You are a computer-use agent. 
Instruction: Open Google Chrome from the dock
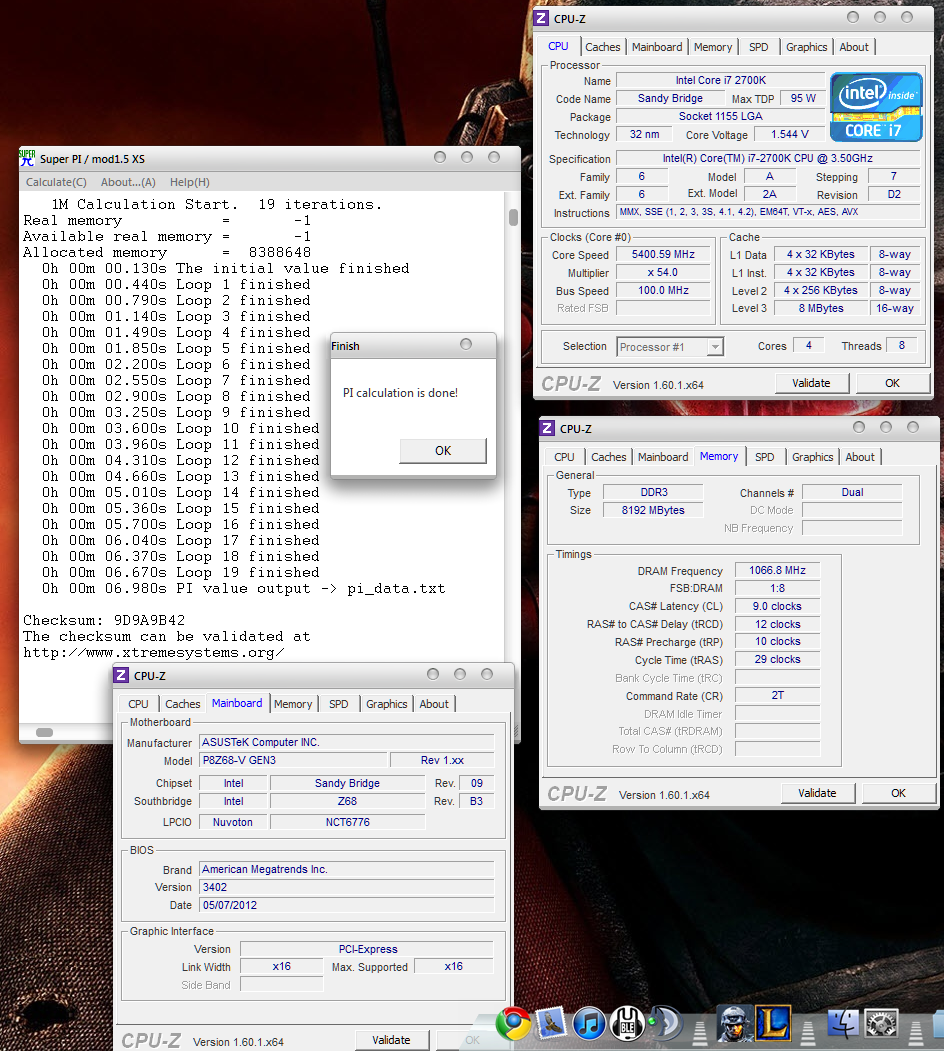pos(514,1022)
